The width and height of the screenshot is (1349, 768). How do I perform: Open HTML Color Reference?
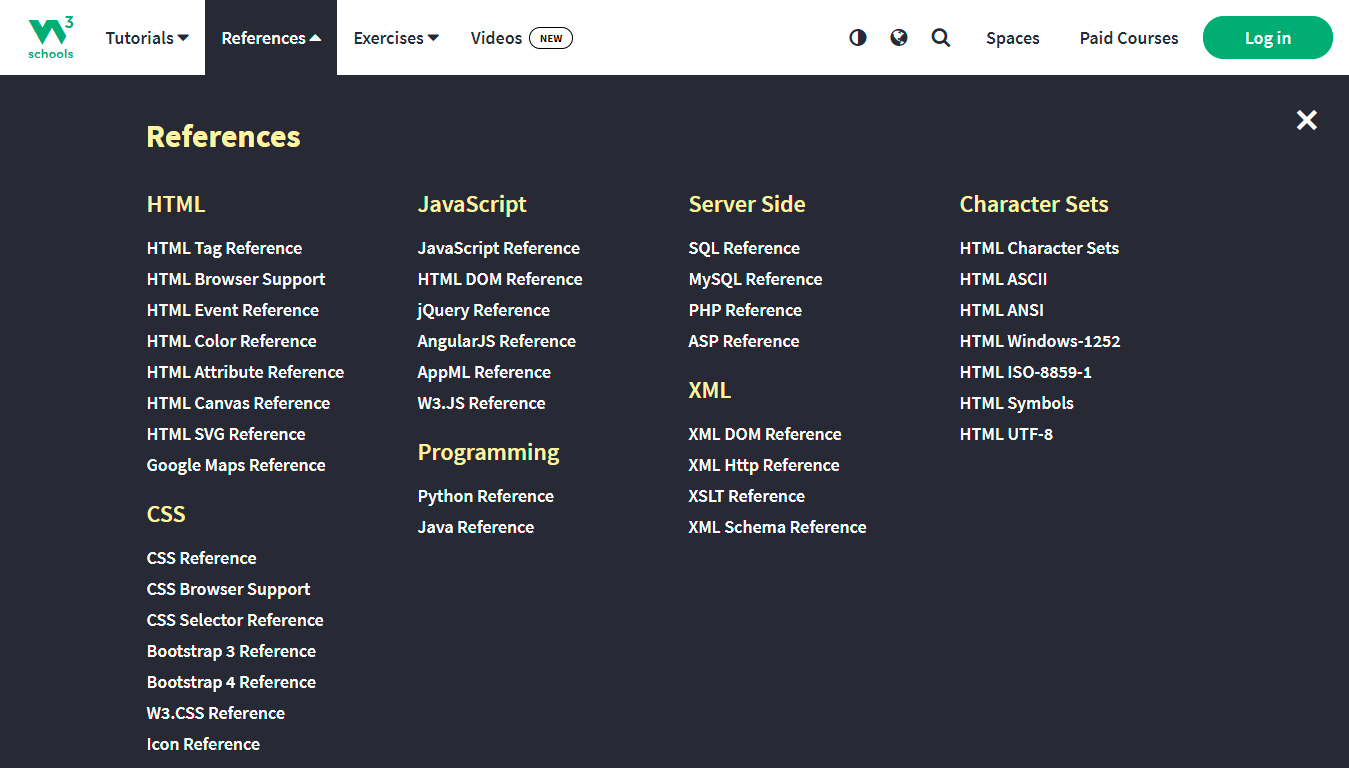(232, 341)
